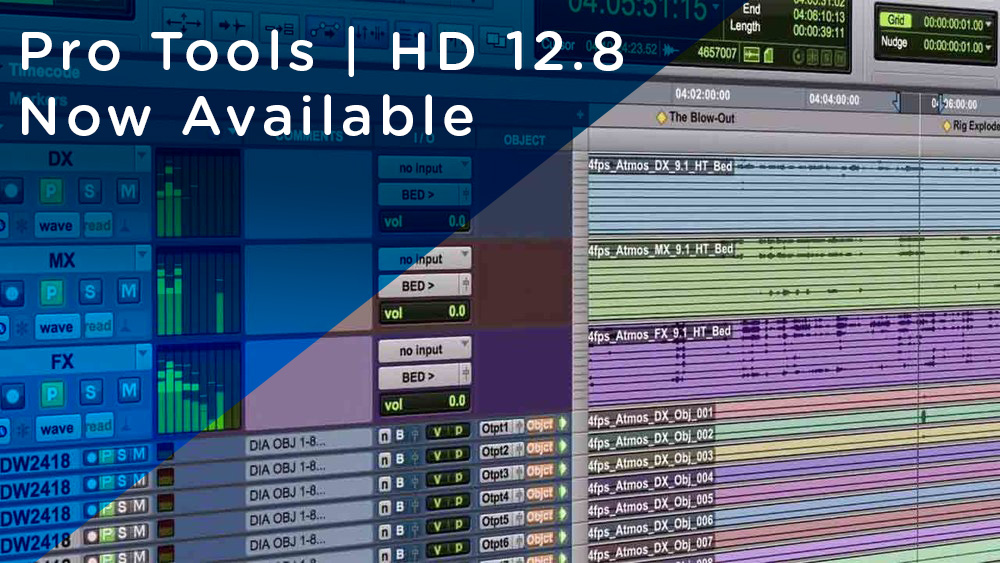1000x563 pixels.
Task: Open FX track 'wave' view selector
Action: tap(57, 428)
